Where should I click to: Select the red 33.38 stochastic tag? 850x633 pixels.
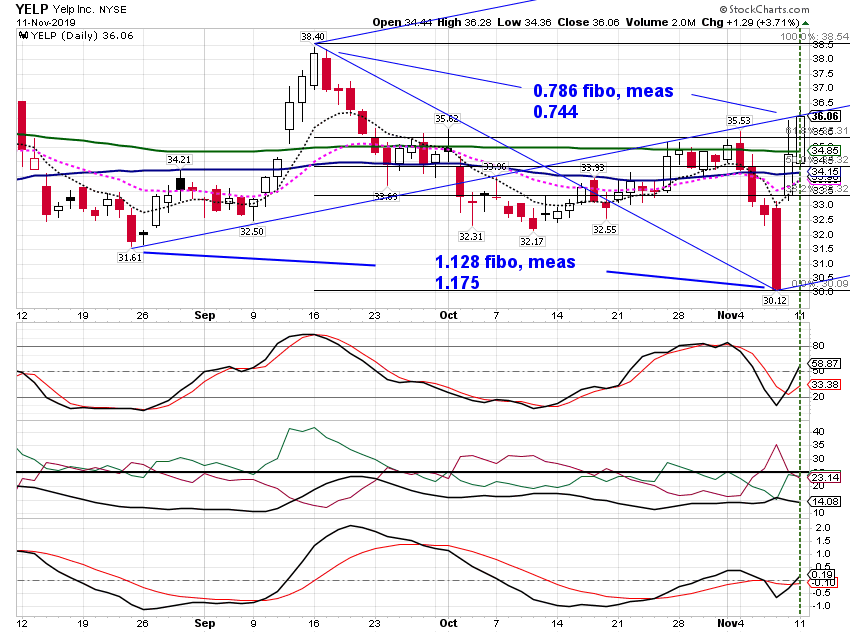(825, 384)
